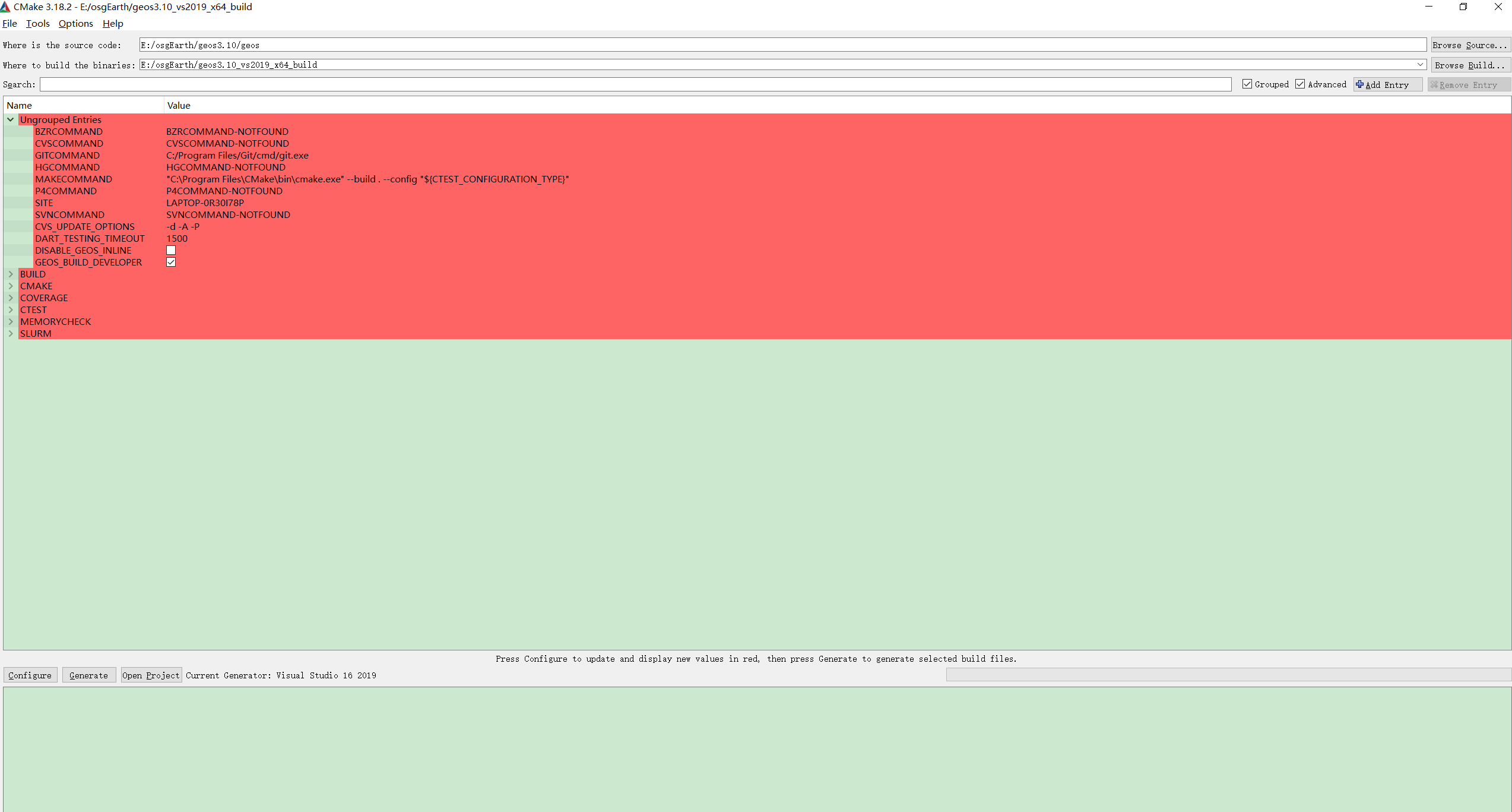Select the P4COMMAND entry name

pyautogui.click(x=65, y=191)
